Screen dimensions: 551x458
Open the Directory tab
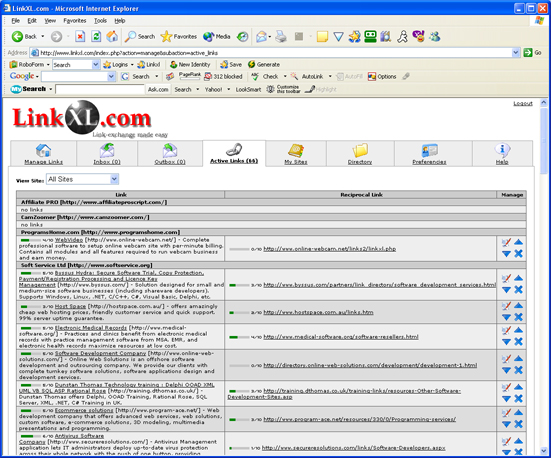(x=360, y=154)
